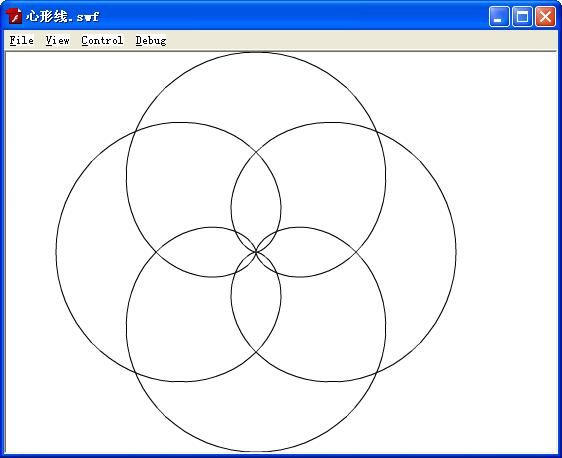Open the File menu
562x458 pixels.
tap(22, 40)
